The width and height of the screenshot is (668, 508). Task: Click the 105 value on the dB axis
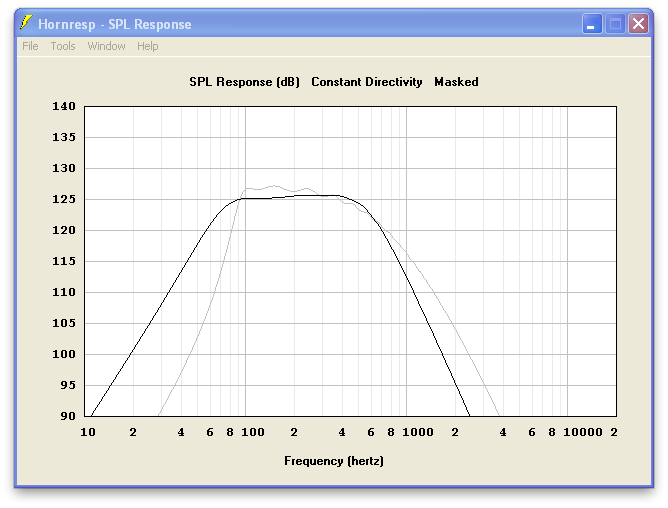coord(64,323)
